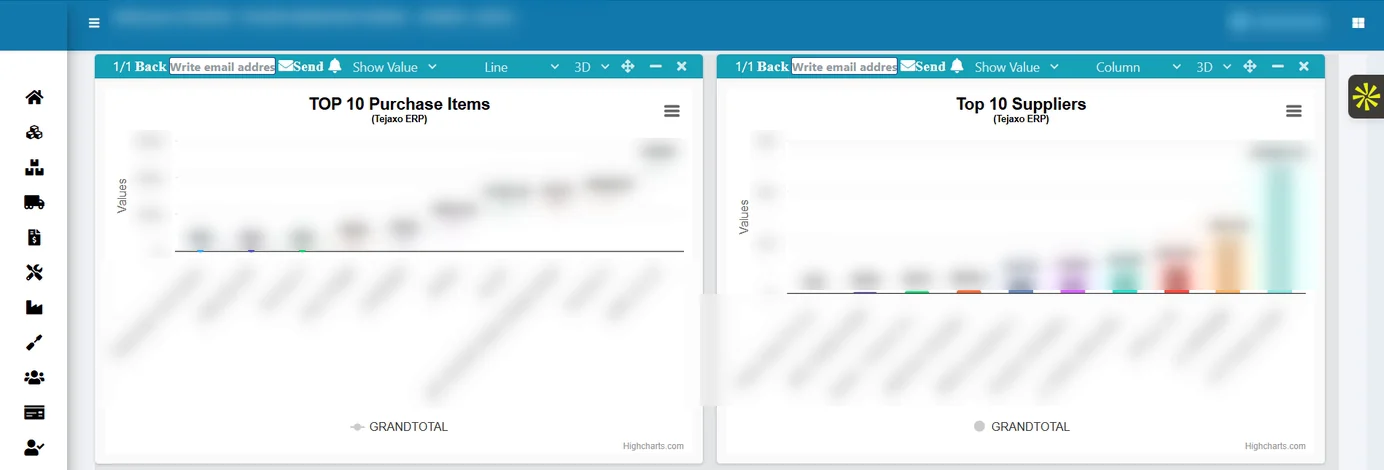This screenshot has height=470, width=1384.
Task: Open the 3D dropdown in Purchase Items panel
Action: pos(591,67)
